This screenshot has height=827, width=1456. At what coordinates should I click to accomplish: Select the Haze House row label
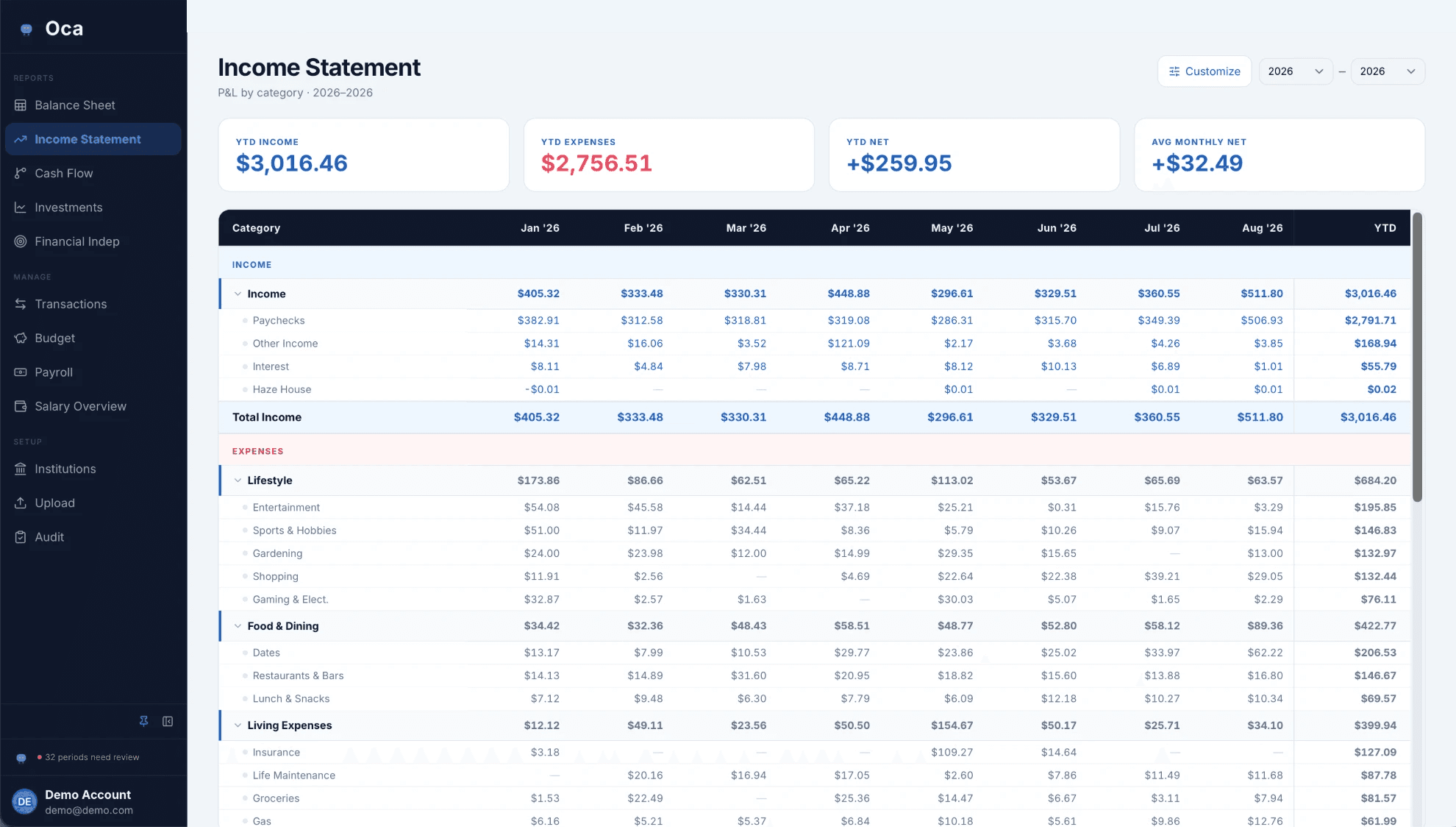[282, 389]
